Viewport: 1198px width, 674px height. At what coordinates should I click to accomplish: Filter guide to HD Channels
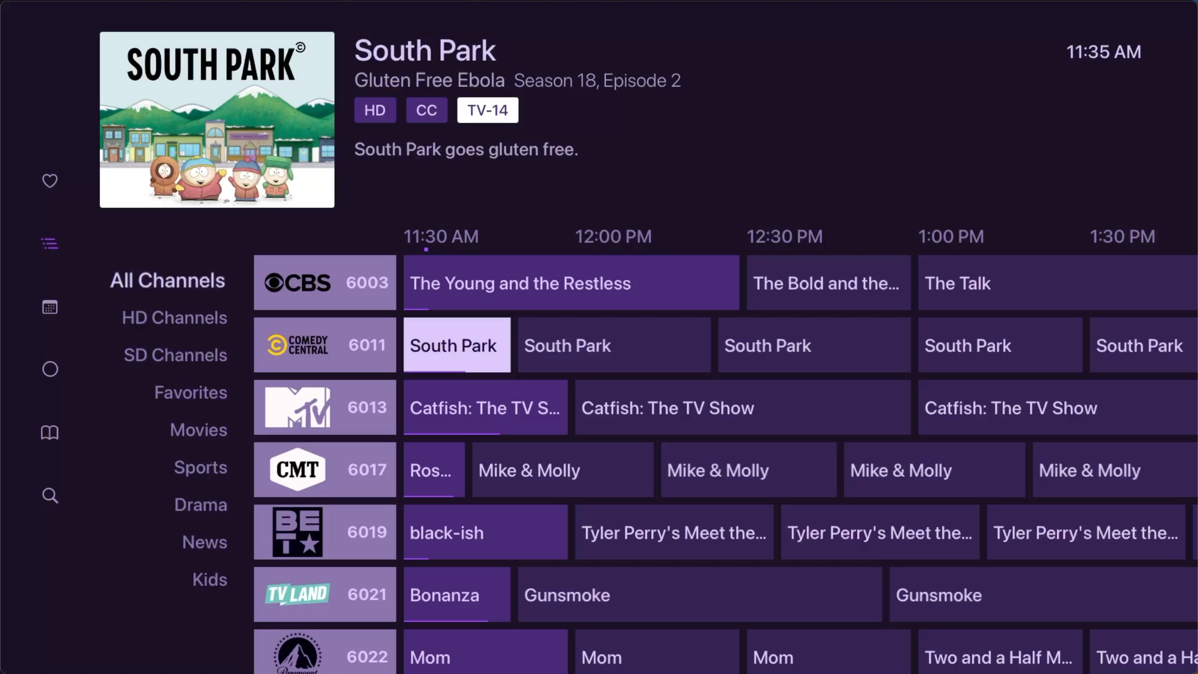click(x=174, y=317)
